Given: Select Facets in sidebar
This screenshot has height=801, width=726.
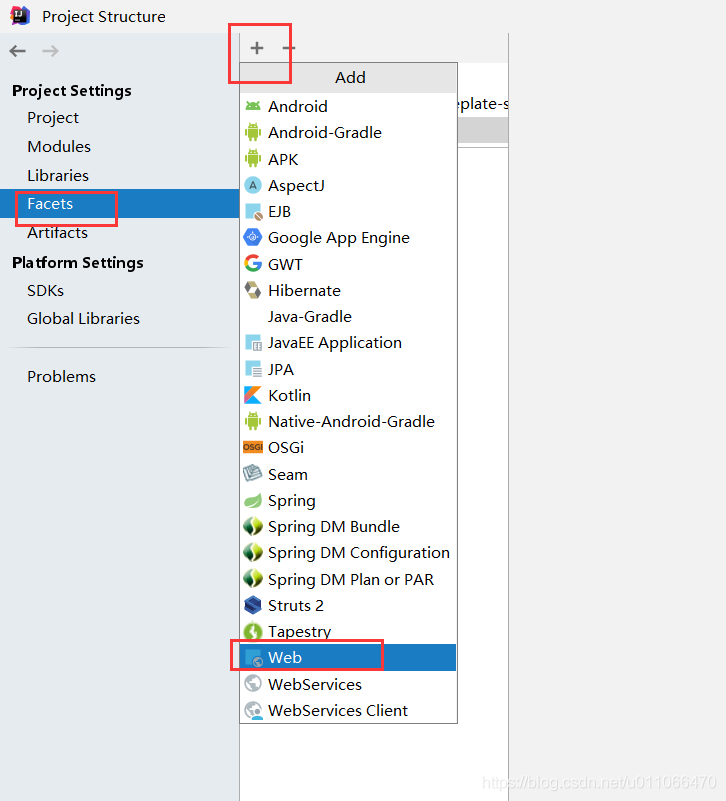Looking at the screenshot, I should [x=120, y=203].
